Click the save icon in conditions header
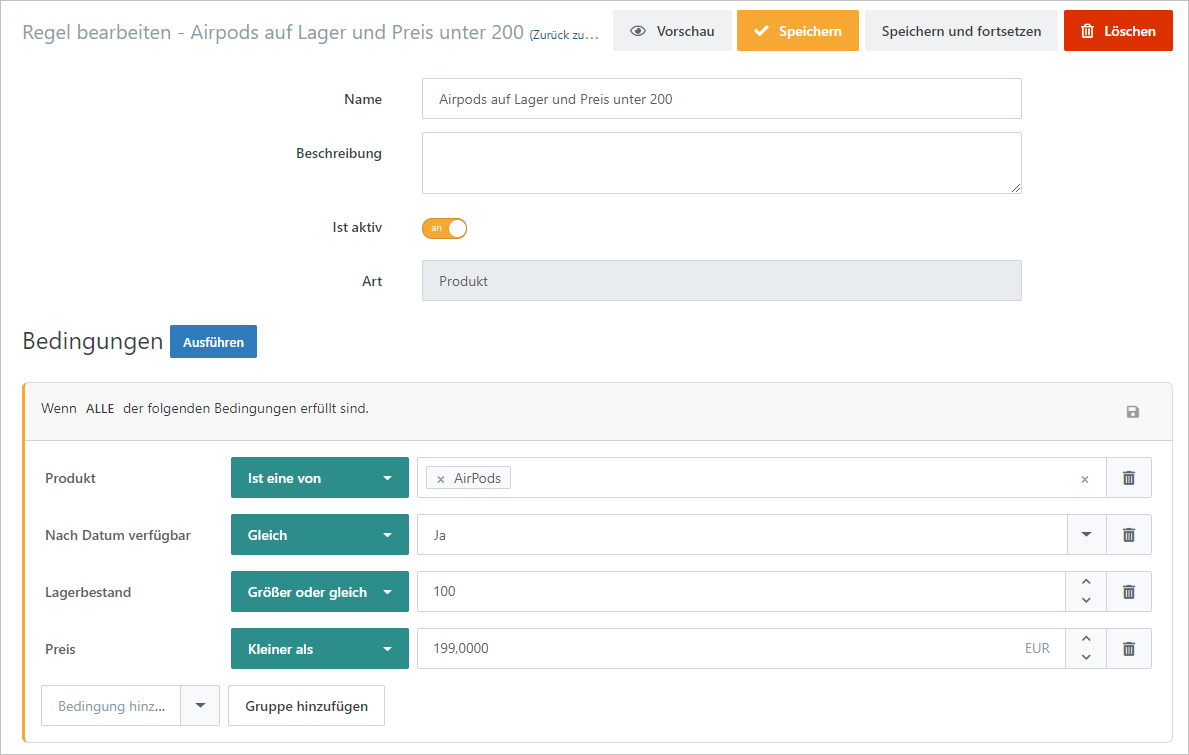This screenshot has height=755, width=1189. point(1132,412)
